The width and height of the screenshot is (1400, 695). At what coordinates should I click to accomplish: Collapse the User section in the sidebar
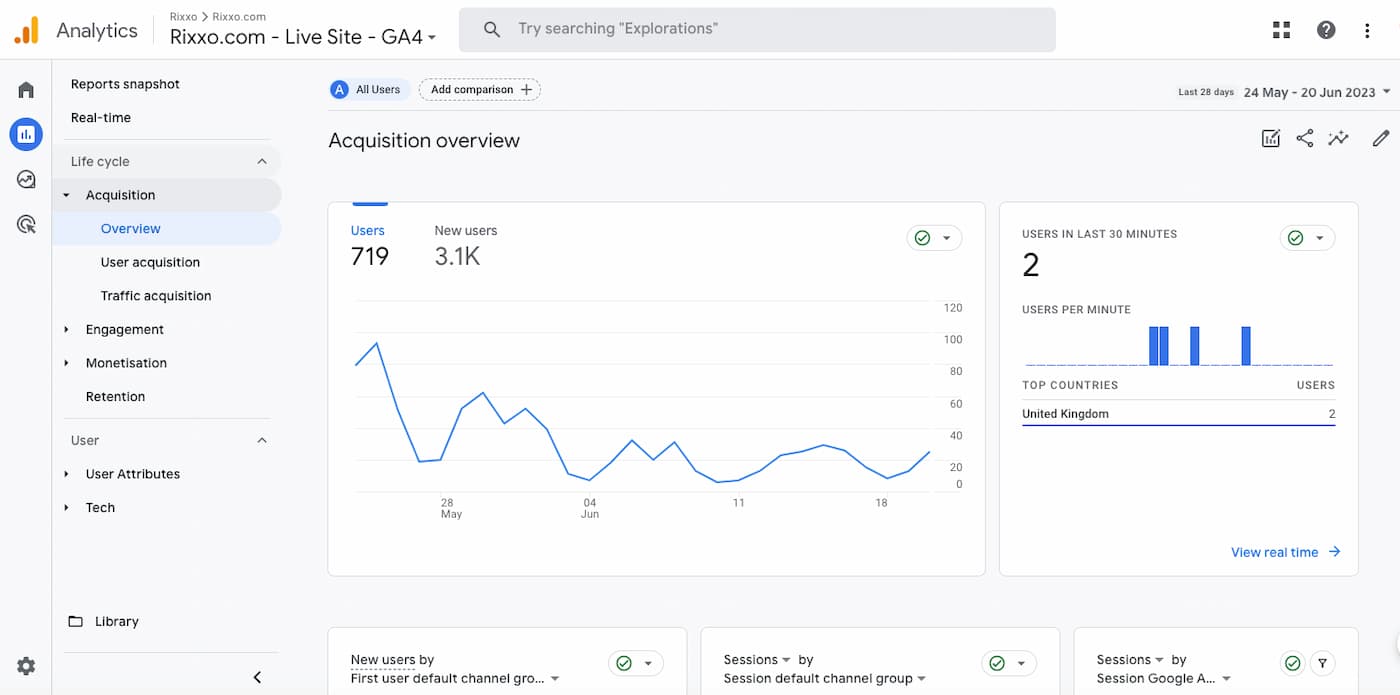click(x=262, y=440)
